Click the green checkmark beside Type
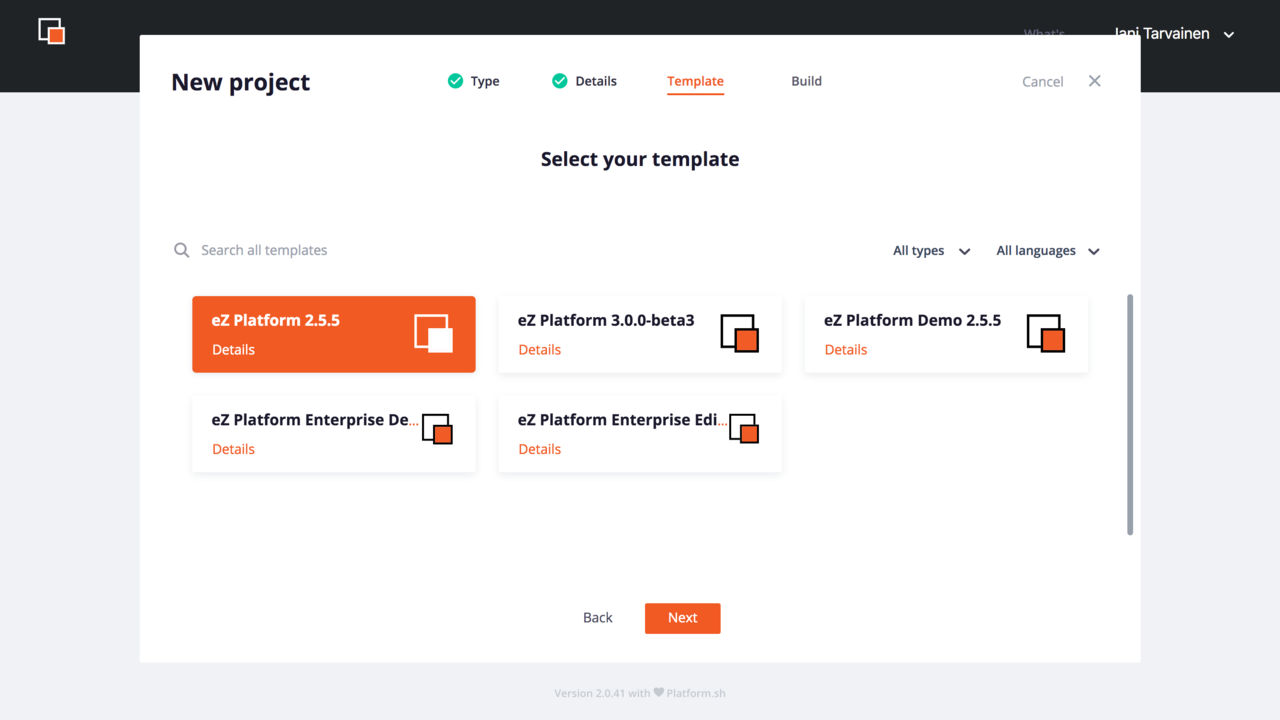 [455, 81]
